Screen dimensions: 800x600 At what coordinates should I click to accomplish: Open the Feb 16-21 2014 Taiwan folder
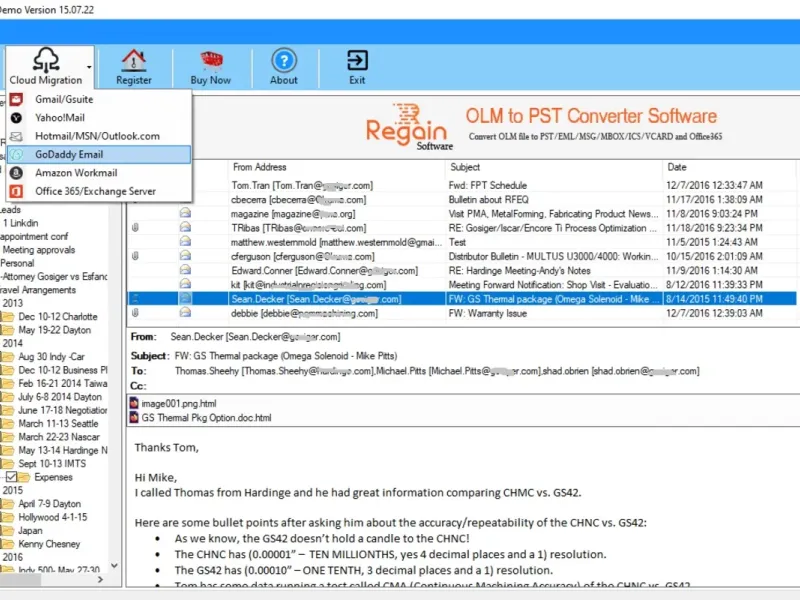63,383
